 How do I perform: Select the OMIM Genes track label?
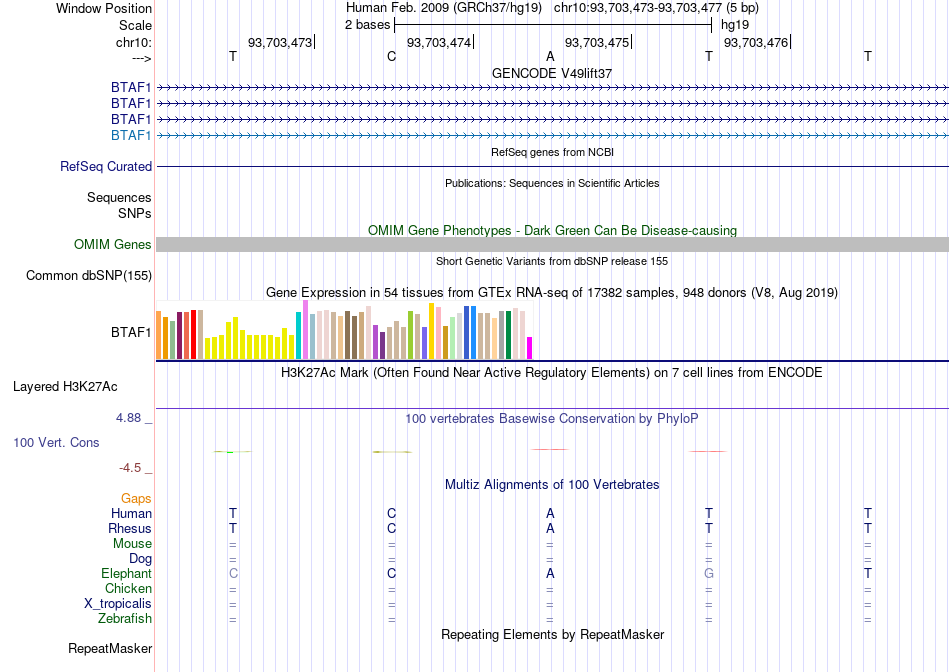pyautogui.click(x=113, y=244)
